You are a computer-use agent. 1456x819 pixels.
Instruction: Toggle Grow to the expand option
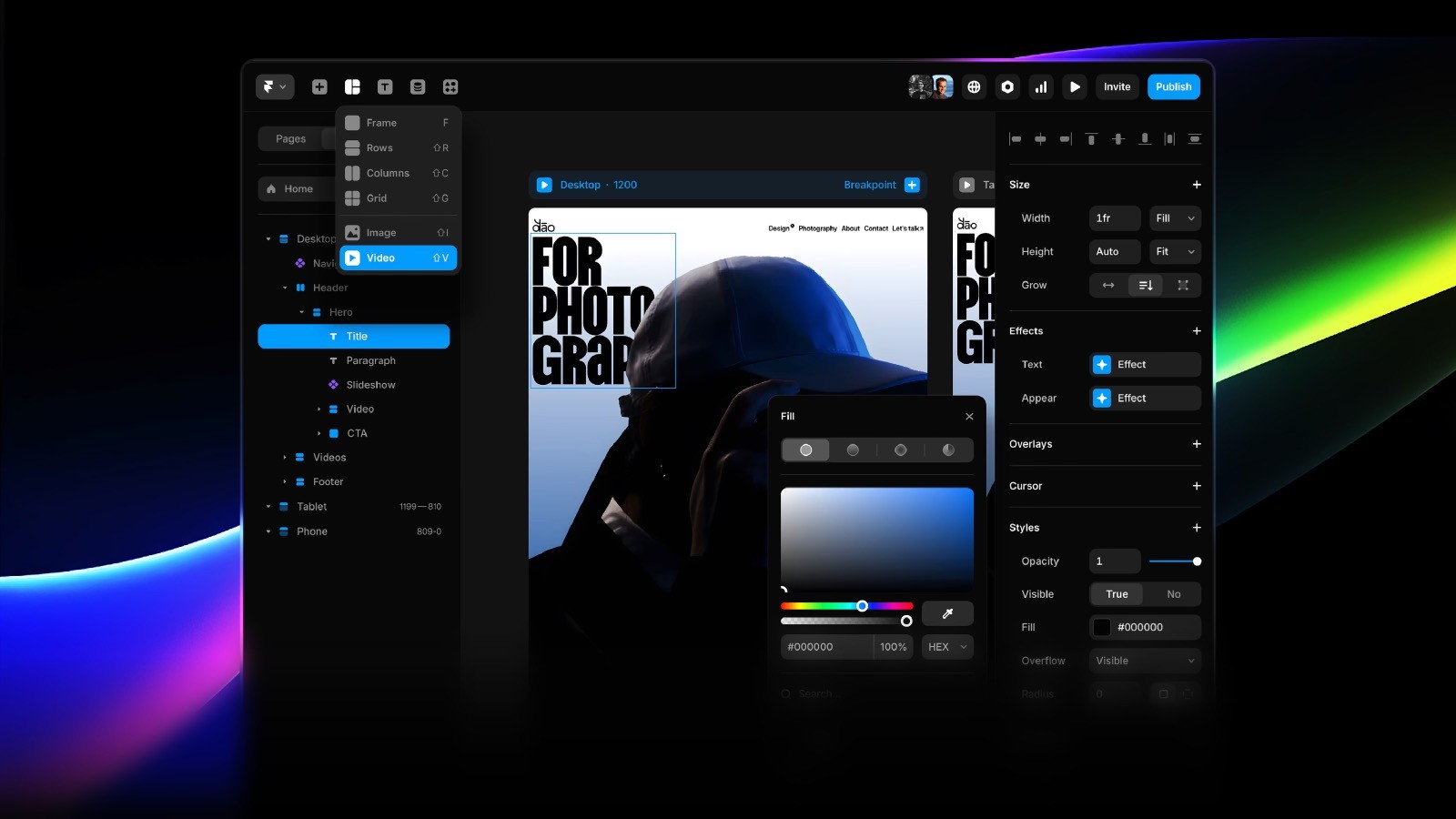(x=1182, y=285)
